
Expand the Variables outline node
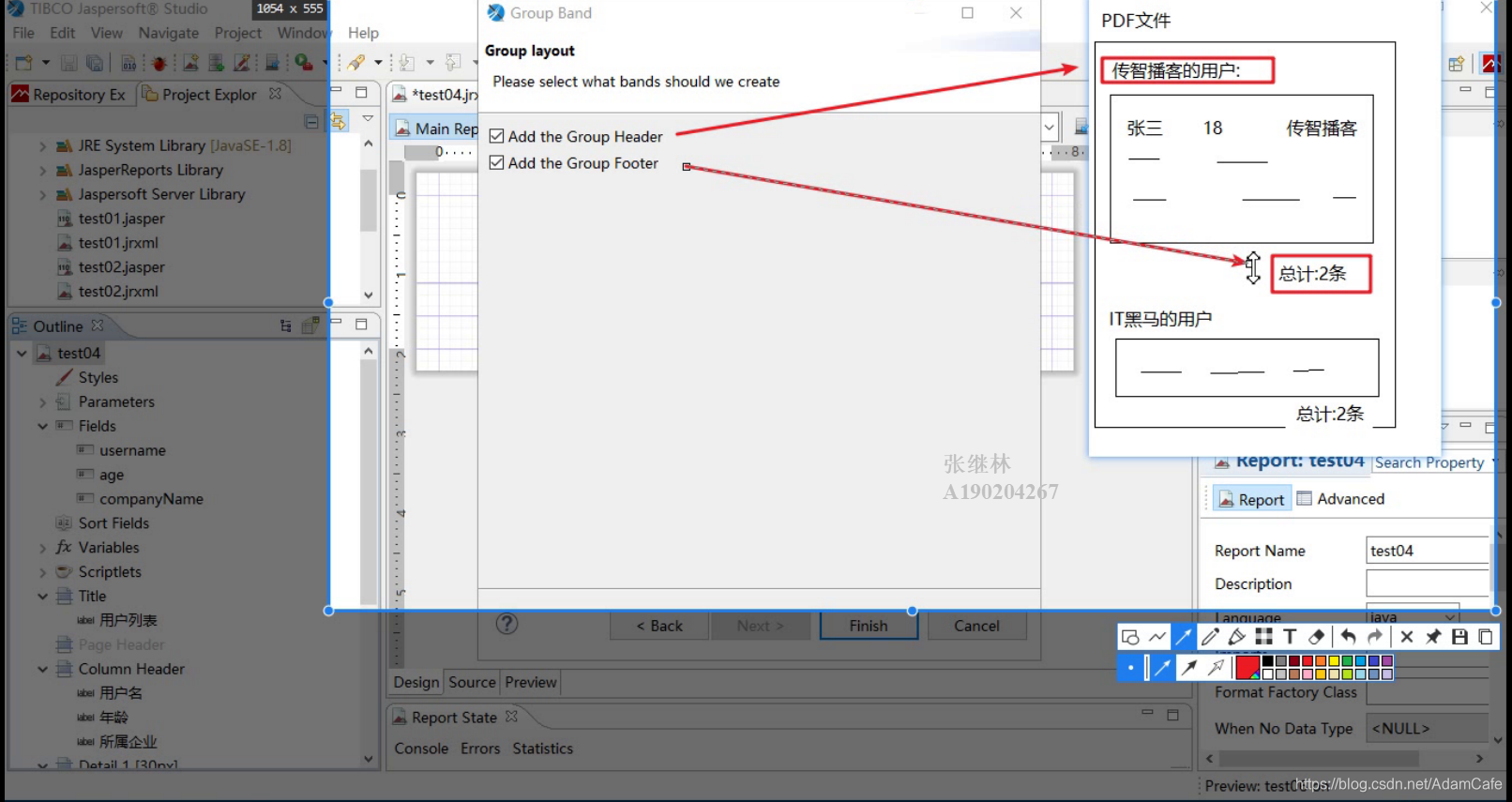[42, 548]
